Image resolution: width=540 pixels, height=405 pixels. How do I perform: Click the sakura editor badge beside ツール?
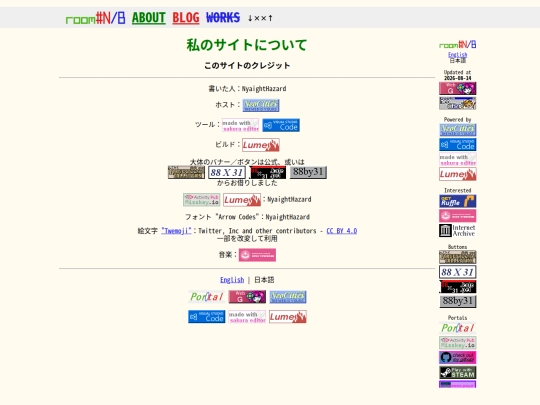(240, 125)
